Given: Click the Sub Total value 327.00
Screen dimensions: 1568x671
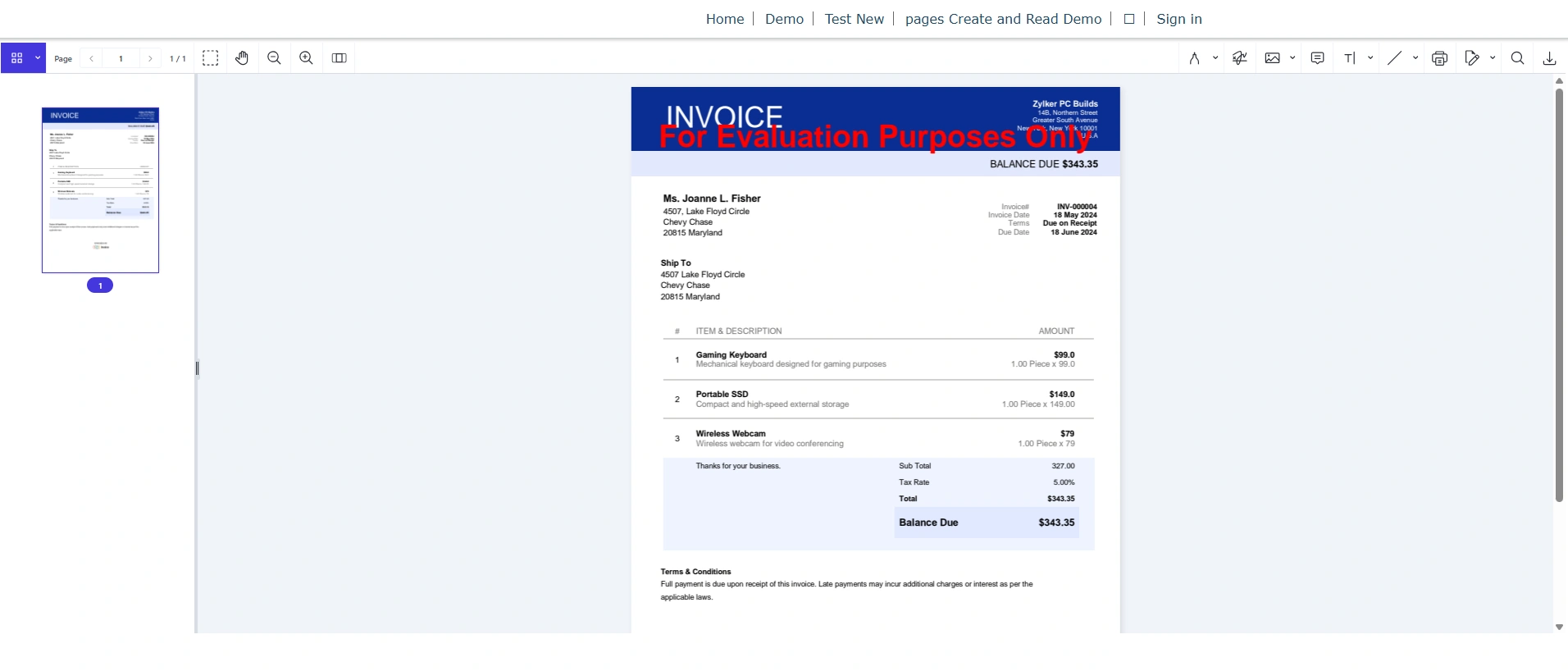Looking at the screenshot, I should click(x=1063, y=466).
